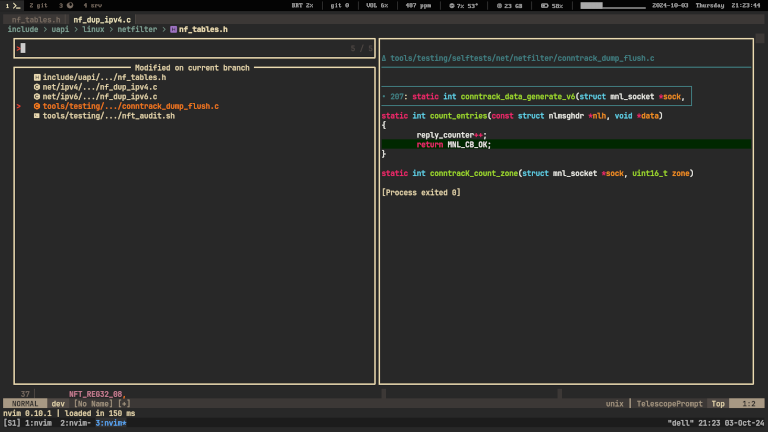Switch to the nf_dup_ipv4.c buffer tab

pyautogui.click(x=101, y=19)
